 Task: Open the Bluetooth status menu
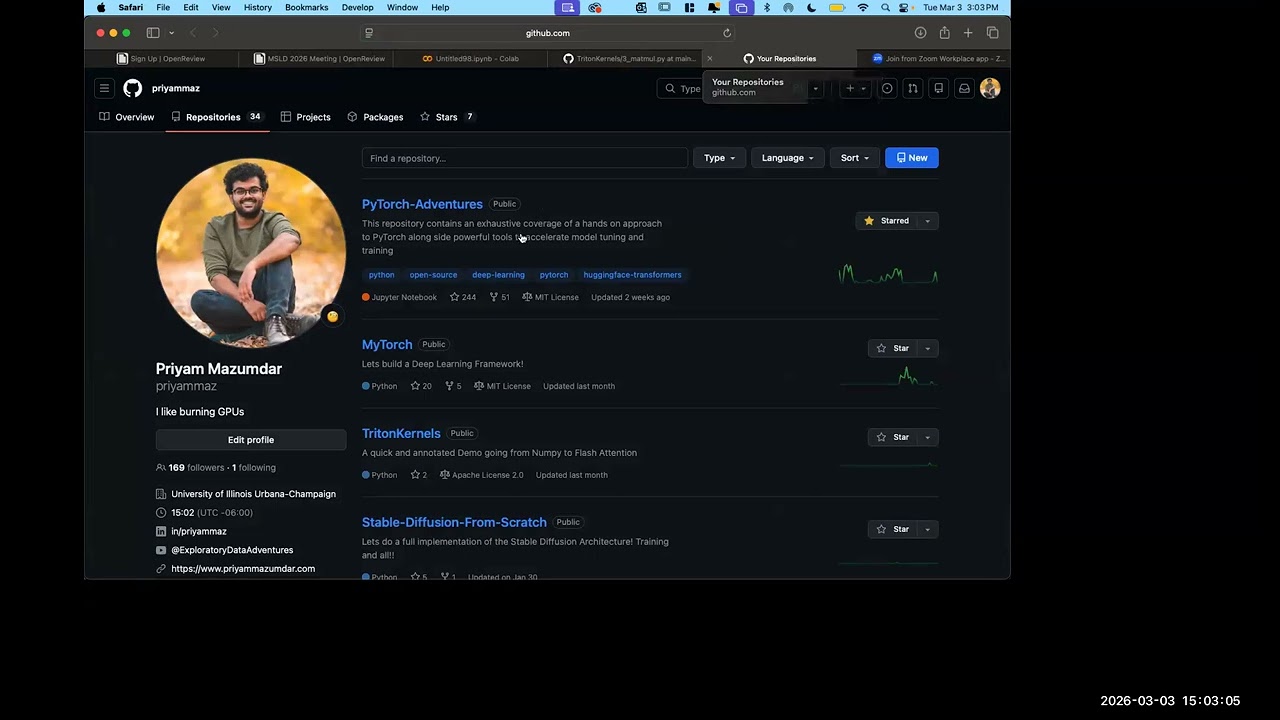click(767, 7)
